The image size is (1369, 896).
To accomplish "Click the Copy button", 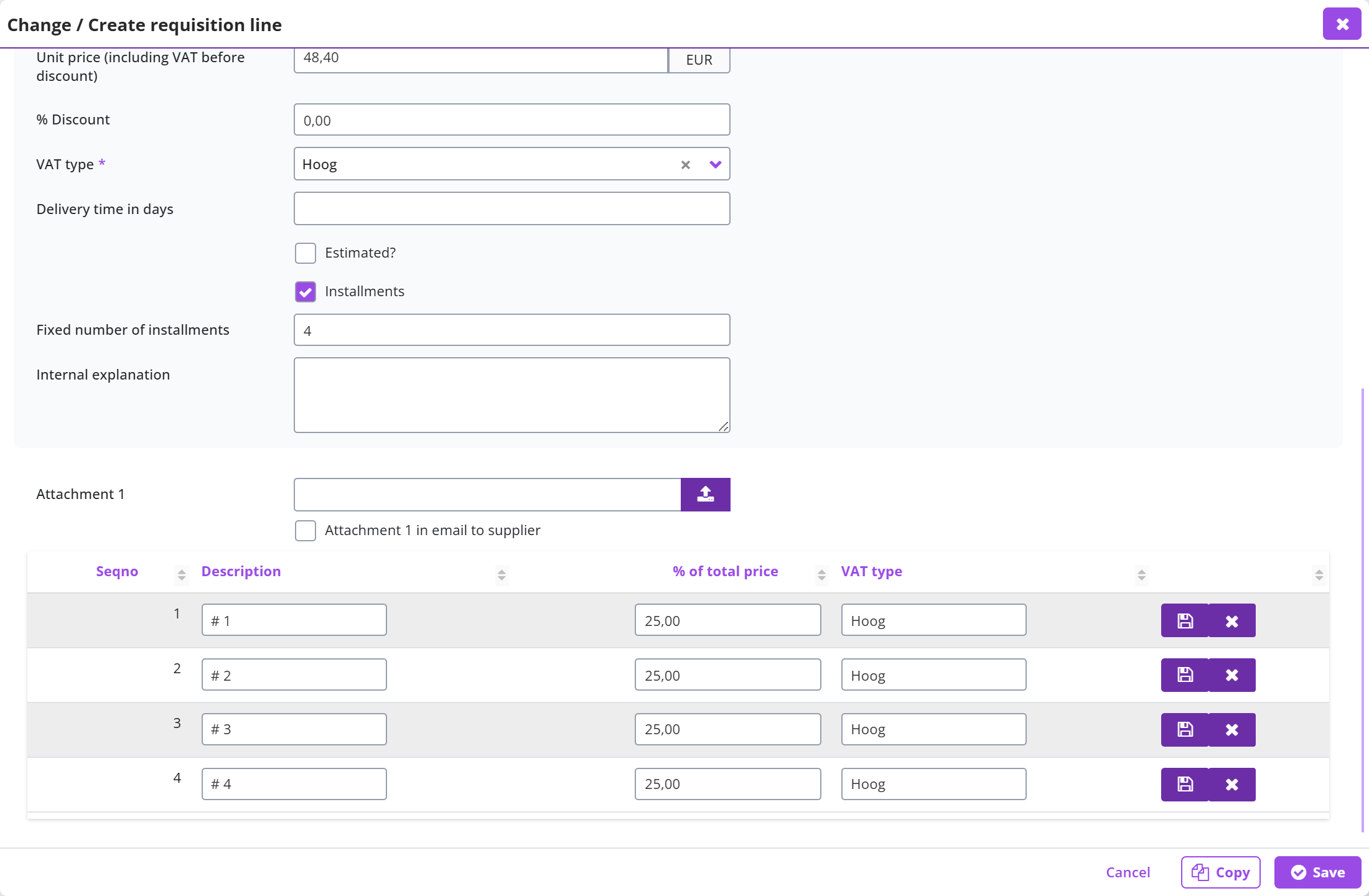I will click(x=1220, y=872).
